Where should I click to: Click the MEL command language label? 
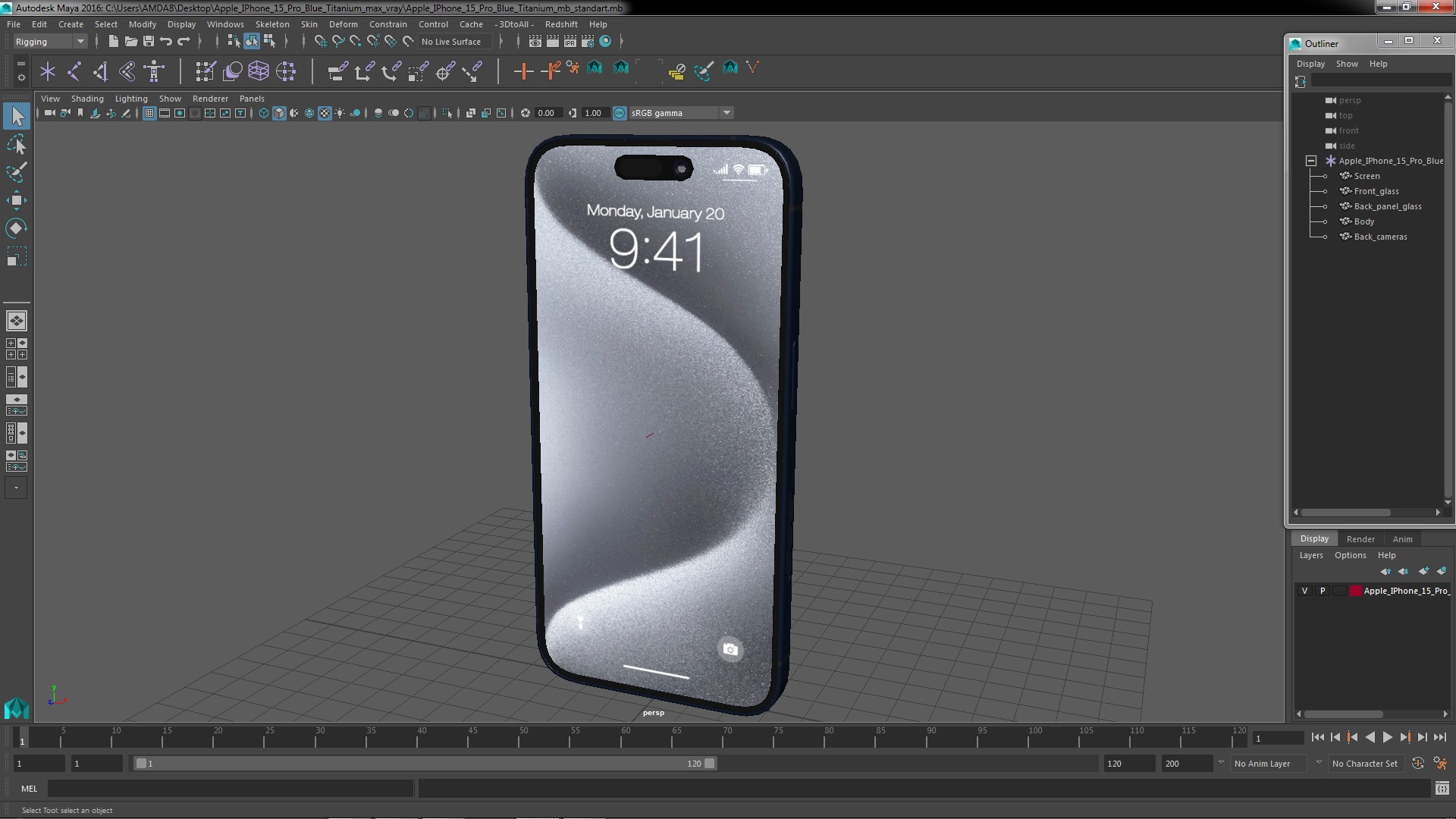29,789
